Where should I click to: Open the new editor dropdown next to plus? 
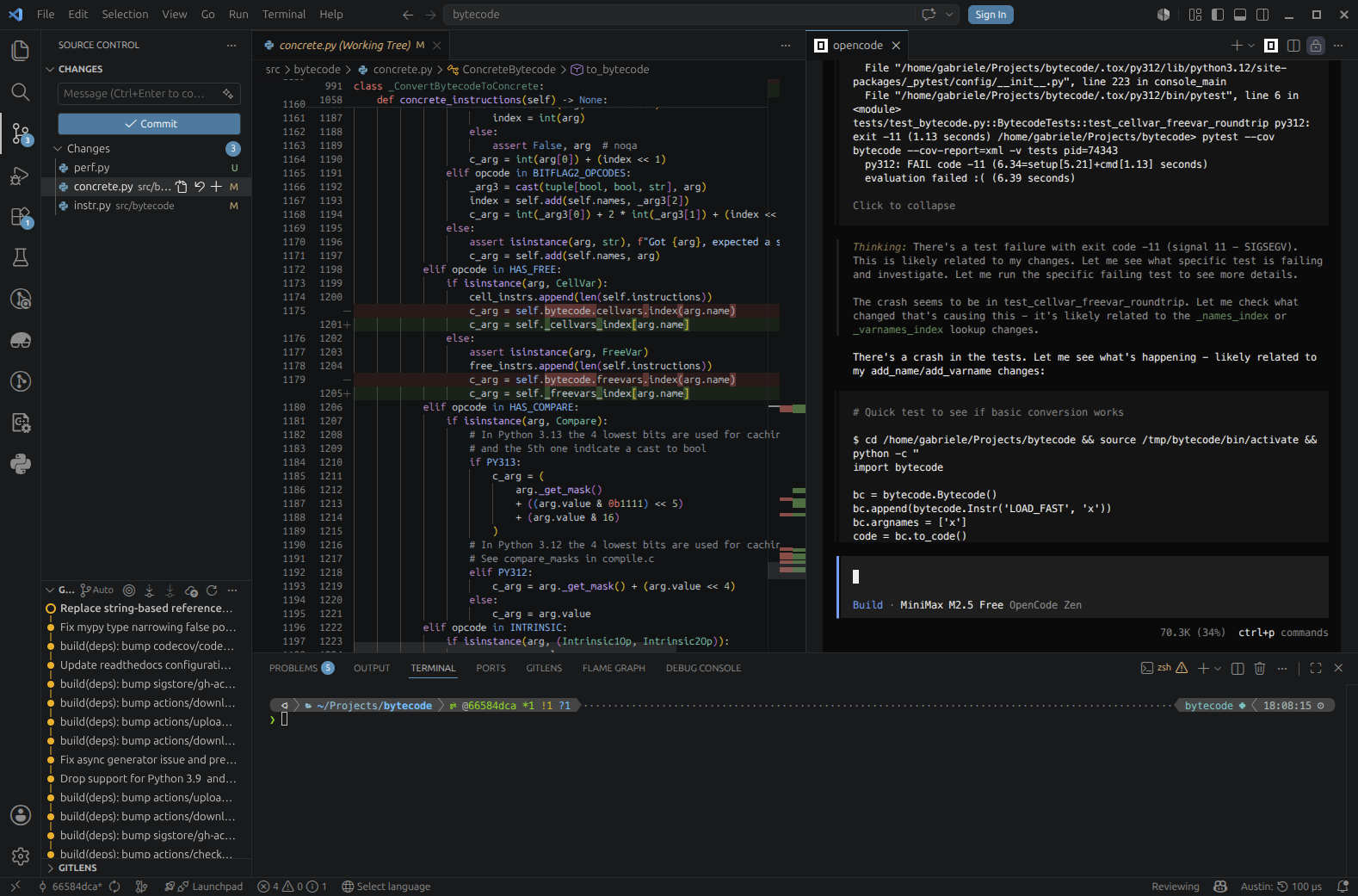(x=1251, y=46)
